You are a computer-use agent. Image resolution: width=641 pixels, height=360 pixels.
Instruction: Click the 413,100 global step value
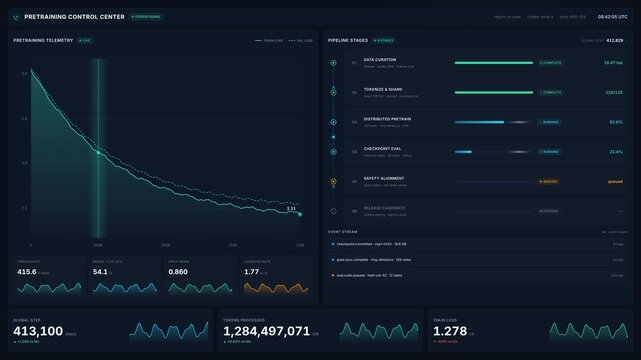click(38, 331)
